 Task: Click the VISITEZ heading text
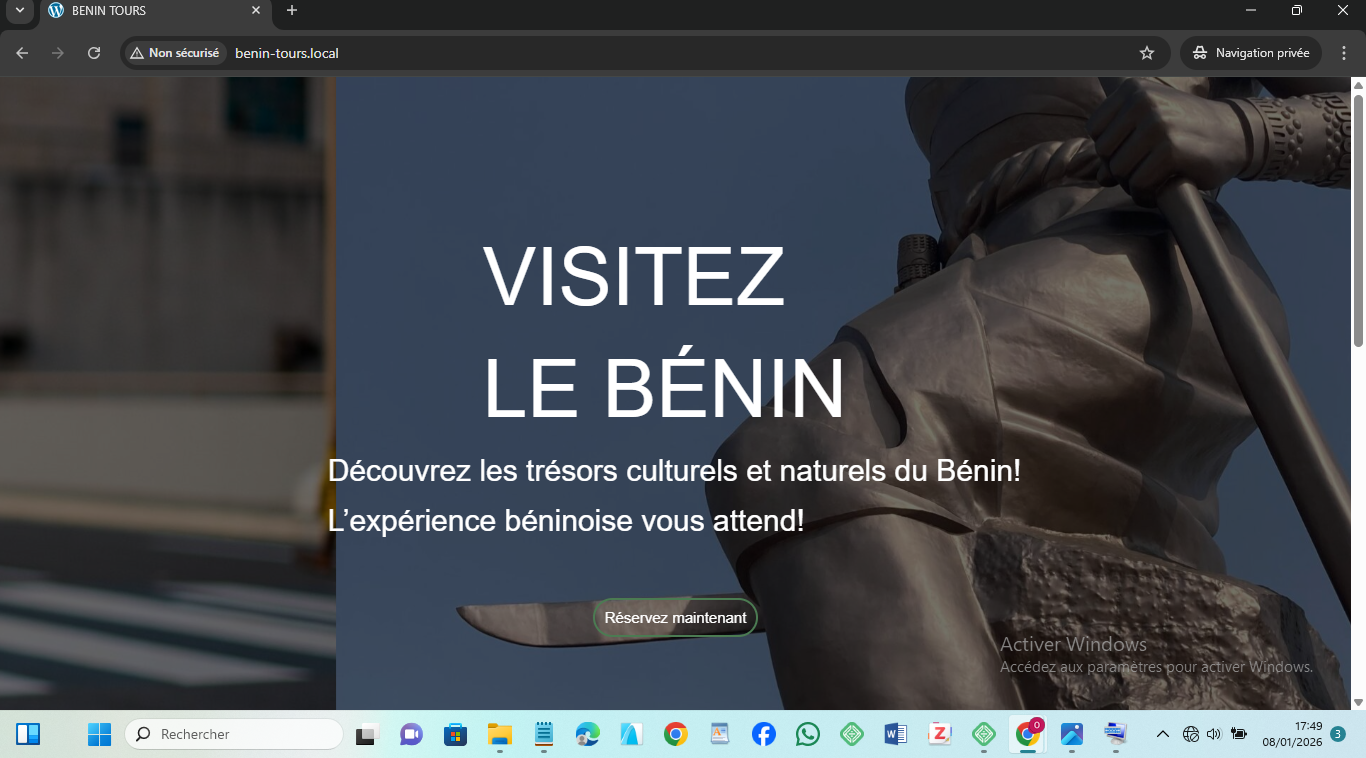[x=634, y=276]
